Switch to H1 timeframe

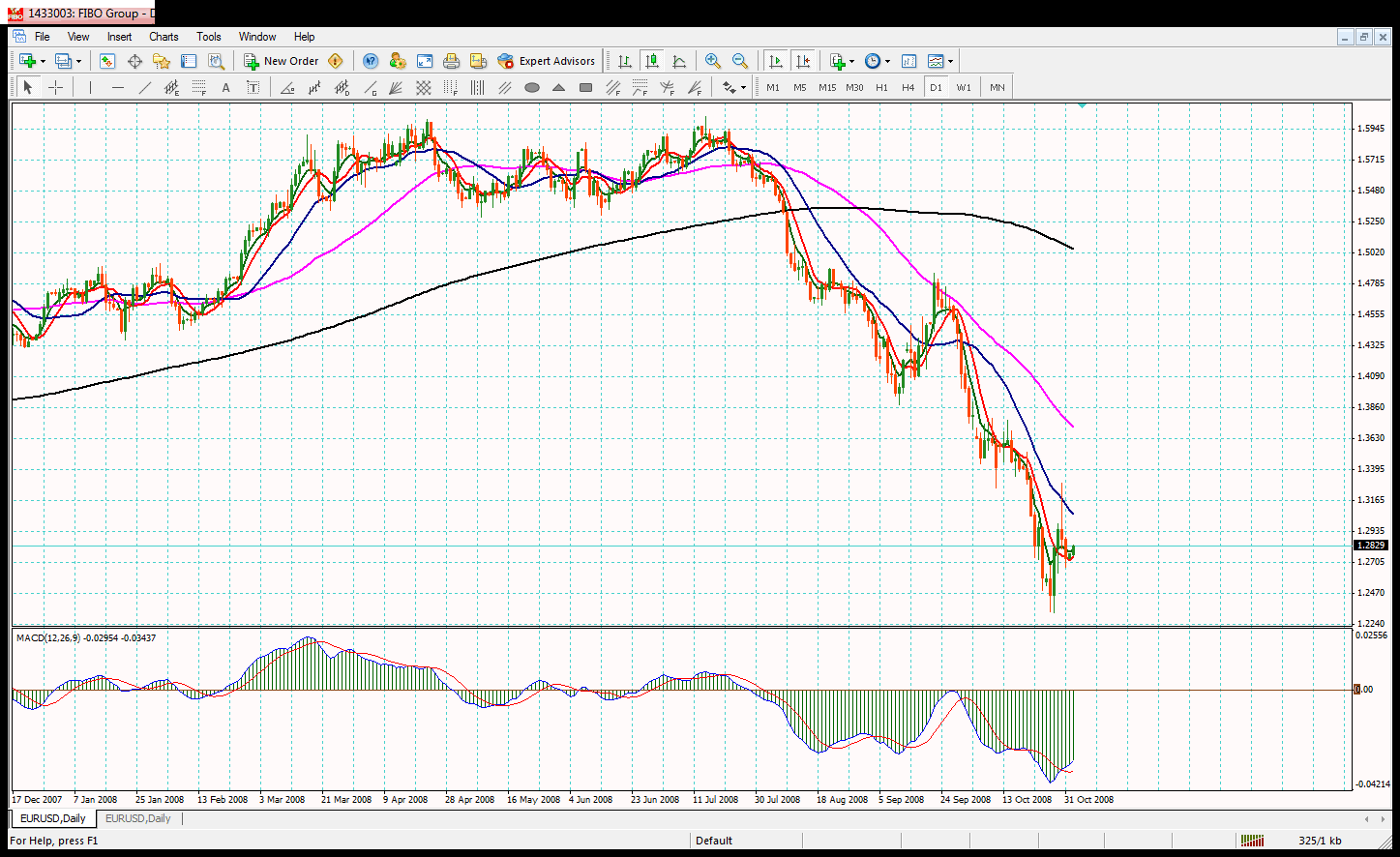881,87
